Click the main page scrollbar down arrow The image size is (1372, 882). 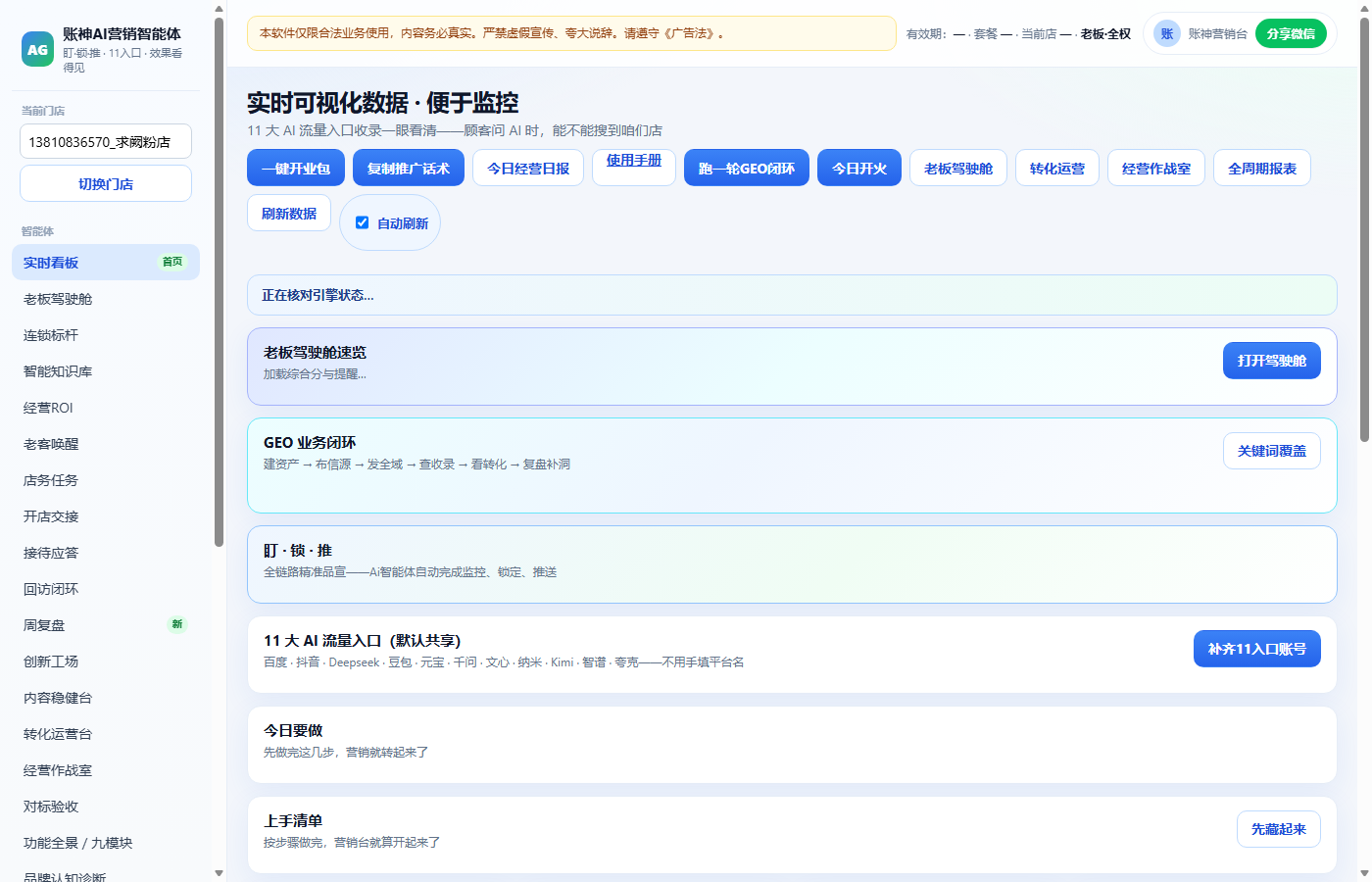(x=1364, y=873)
